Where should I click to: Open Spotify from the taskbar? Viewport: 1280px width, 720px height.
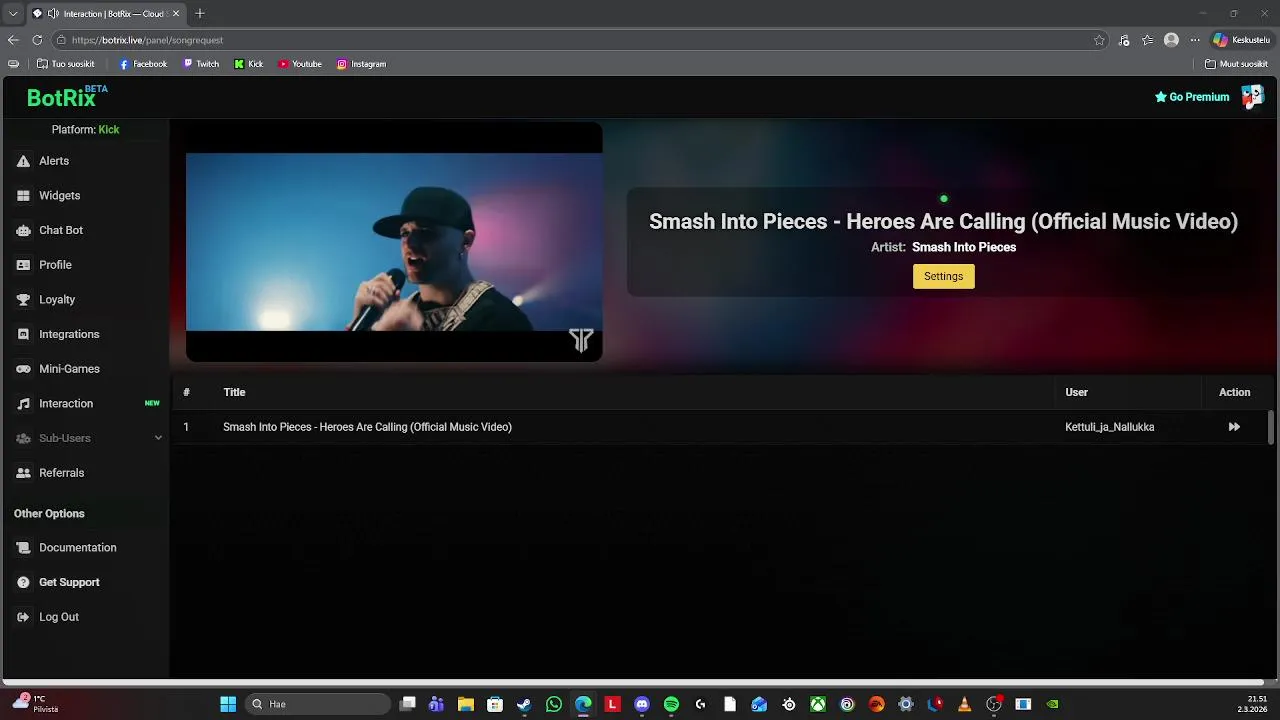pos(671,704)
